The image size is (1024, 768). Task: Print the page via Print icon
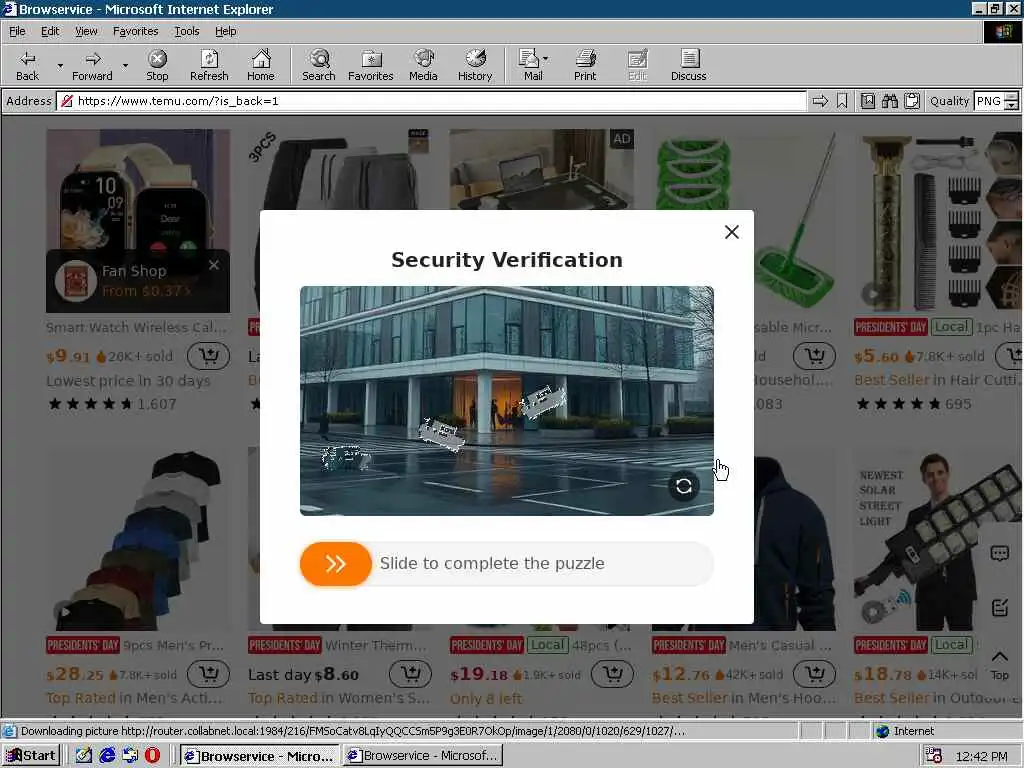tap(585, 65)
